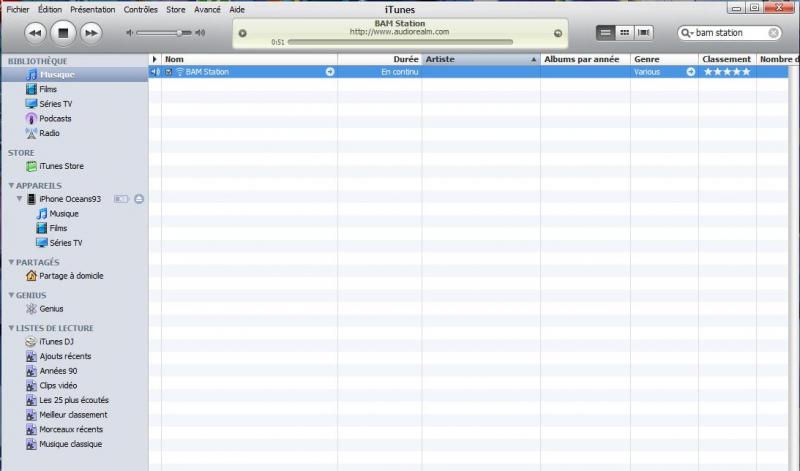This screenshot has height=471, width=800.
Task: Click the right round icon in display
Action: (558, 33)
